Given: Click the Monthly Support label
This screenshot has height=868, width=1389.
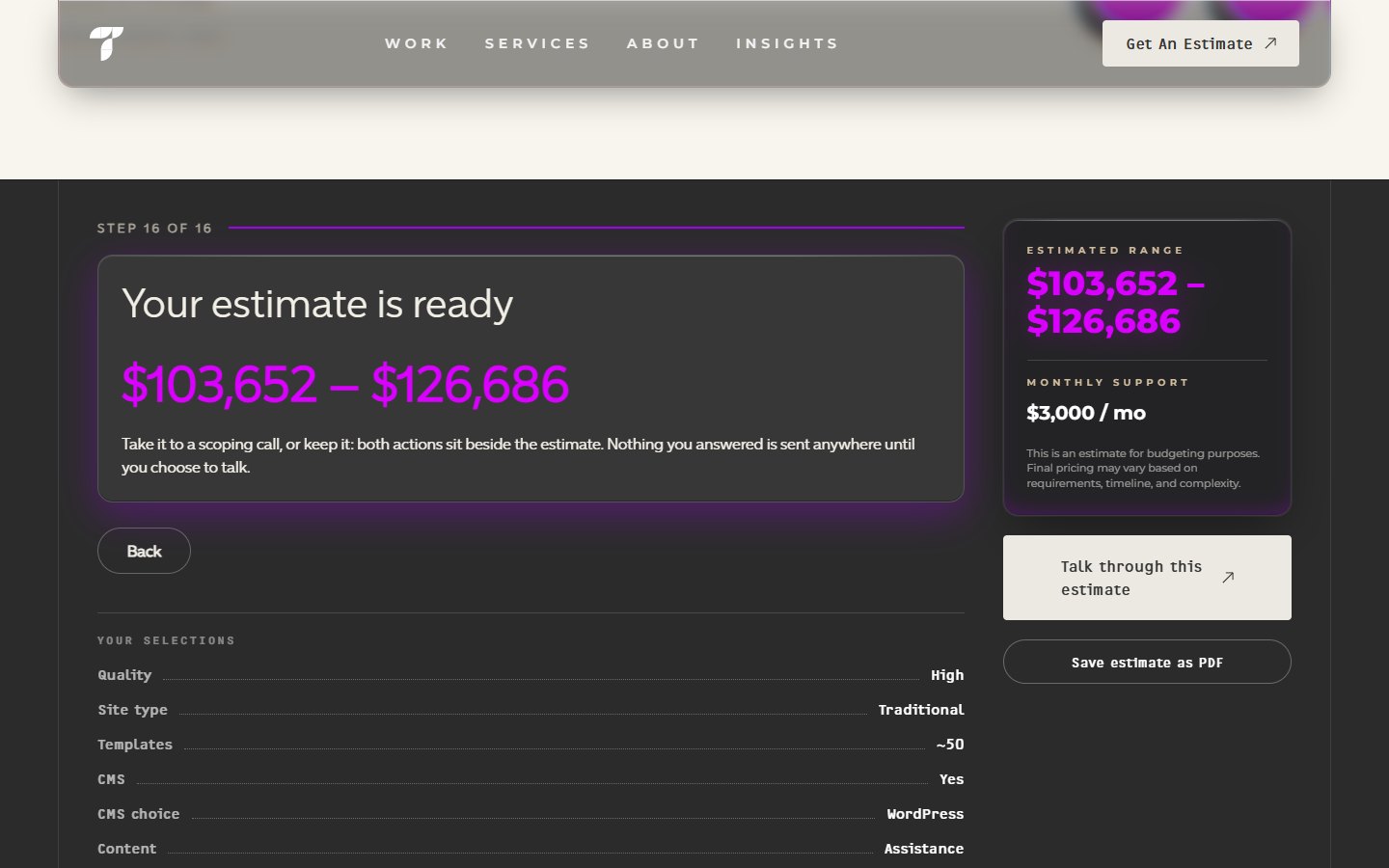Looking at the screenshot, I should [1107, 383].
